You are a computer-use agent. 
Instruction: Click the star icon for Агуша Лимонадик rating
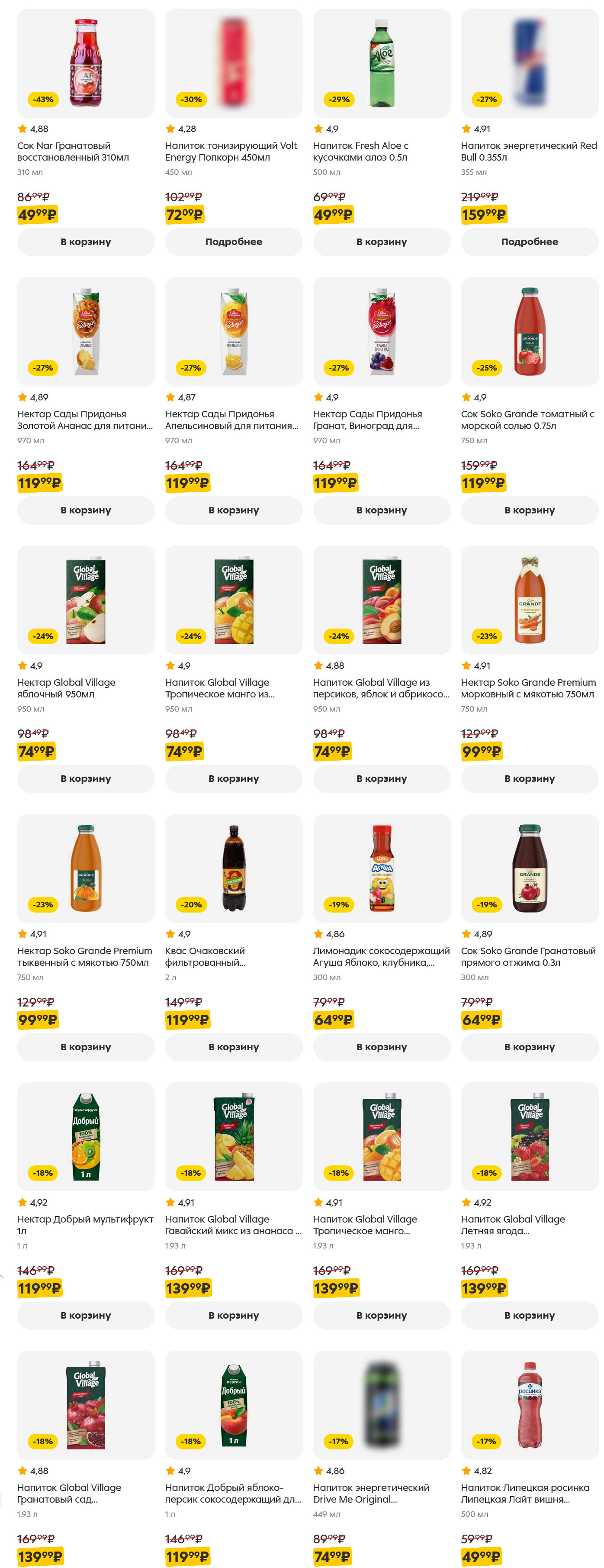[318, 934]
